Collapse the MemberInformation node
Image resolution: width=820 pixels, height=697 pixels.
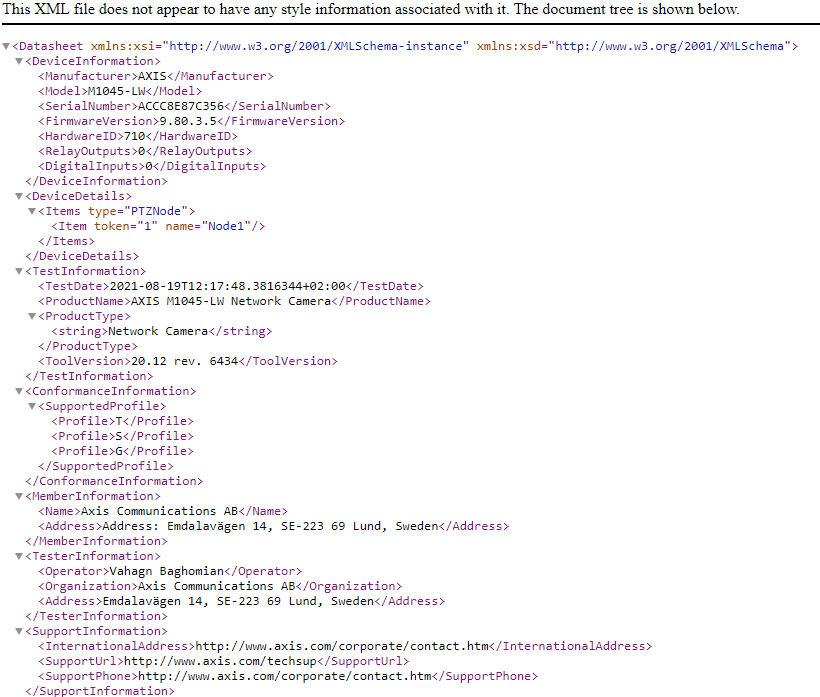click(x=19, y=497)
